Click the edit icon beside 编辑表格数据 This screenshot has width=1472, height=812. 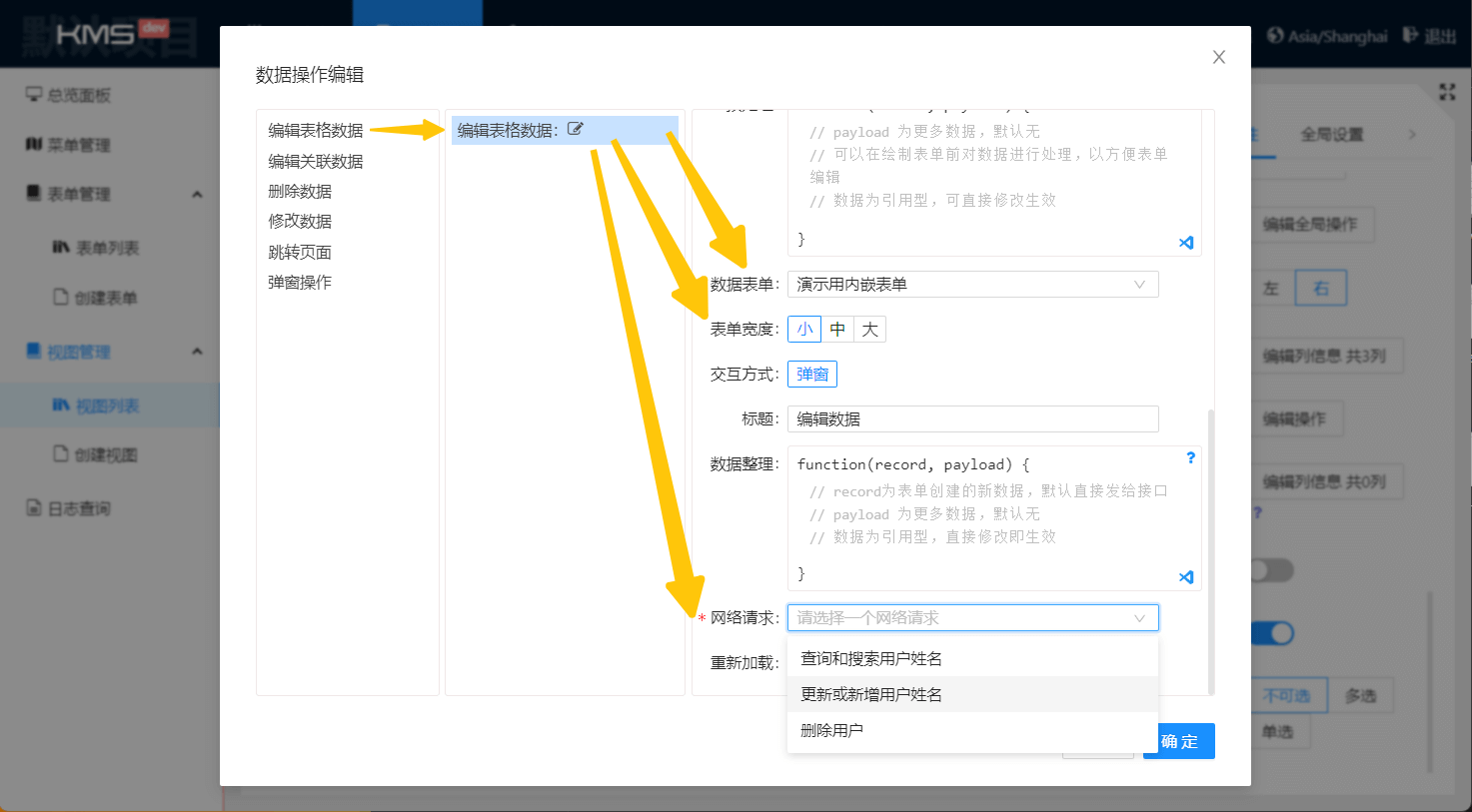coord(575,129)
